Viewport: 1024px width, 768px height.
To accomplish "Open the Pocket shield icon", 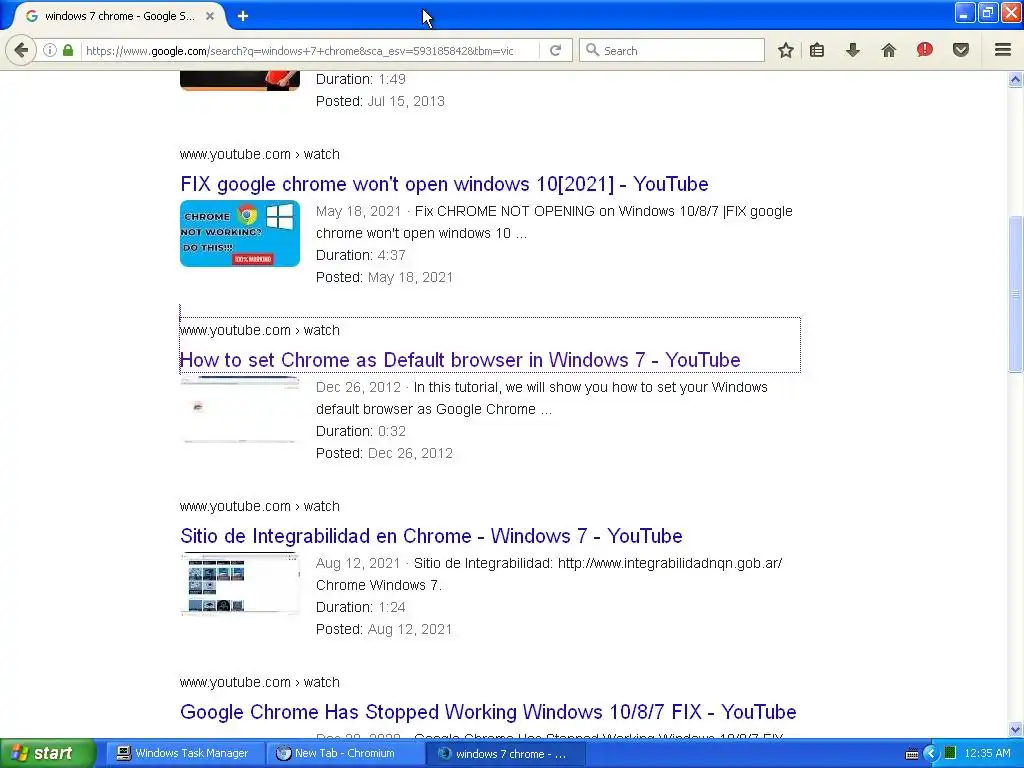I will 960,50.
